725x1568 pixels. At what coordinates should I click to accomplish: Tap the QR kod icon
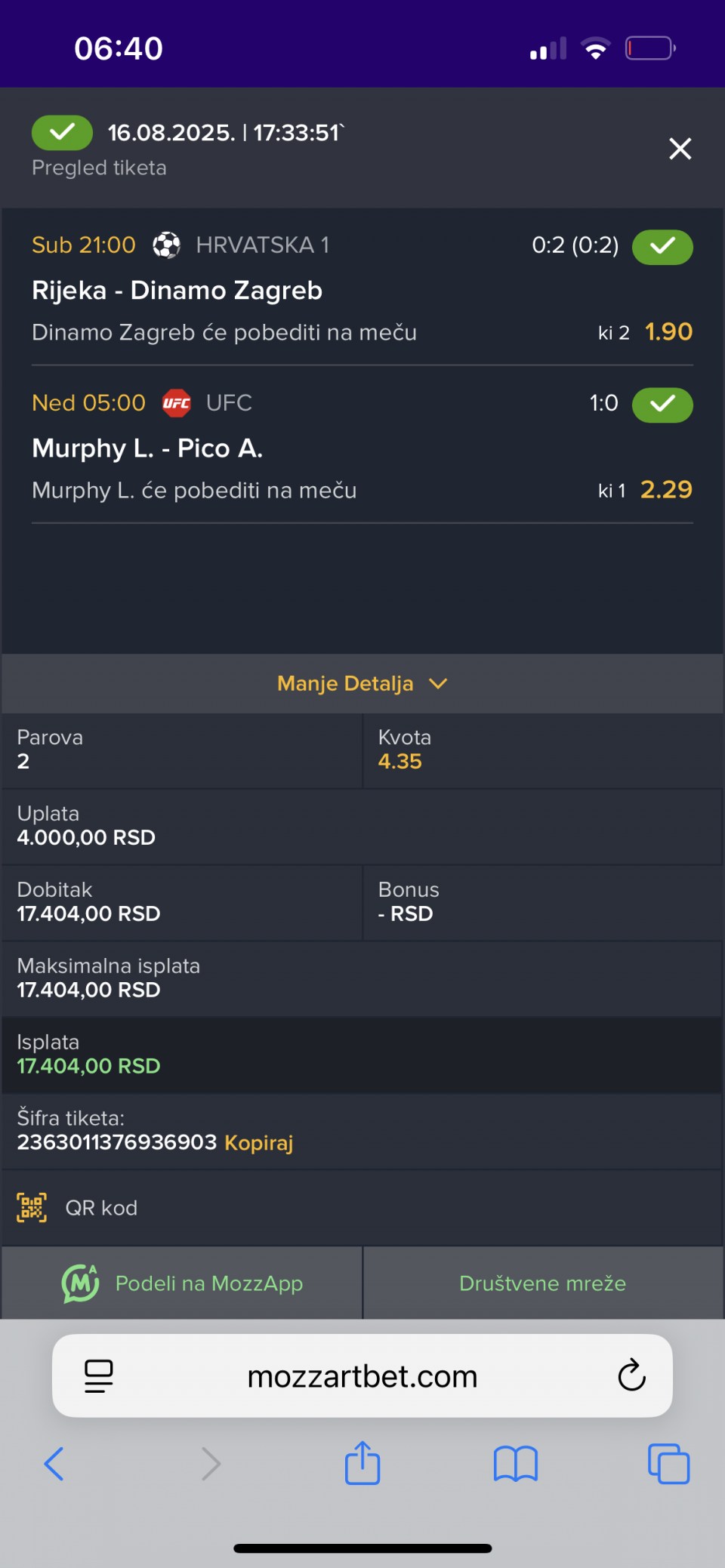tap(32, 1208)
